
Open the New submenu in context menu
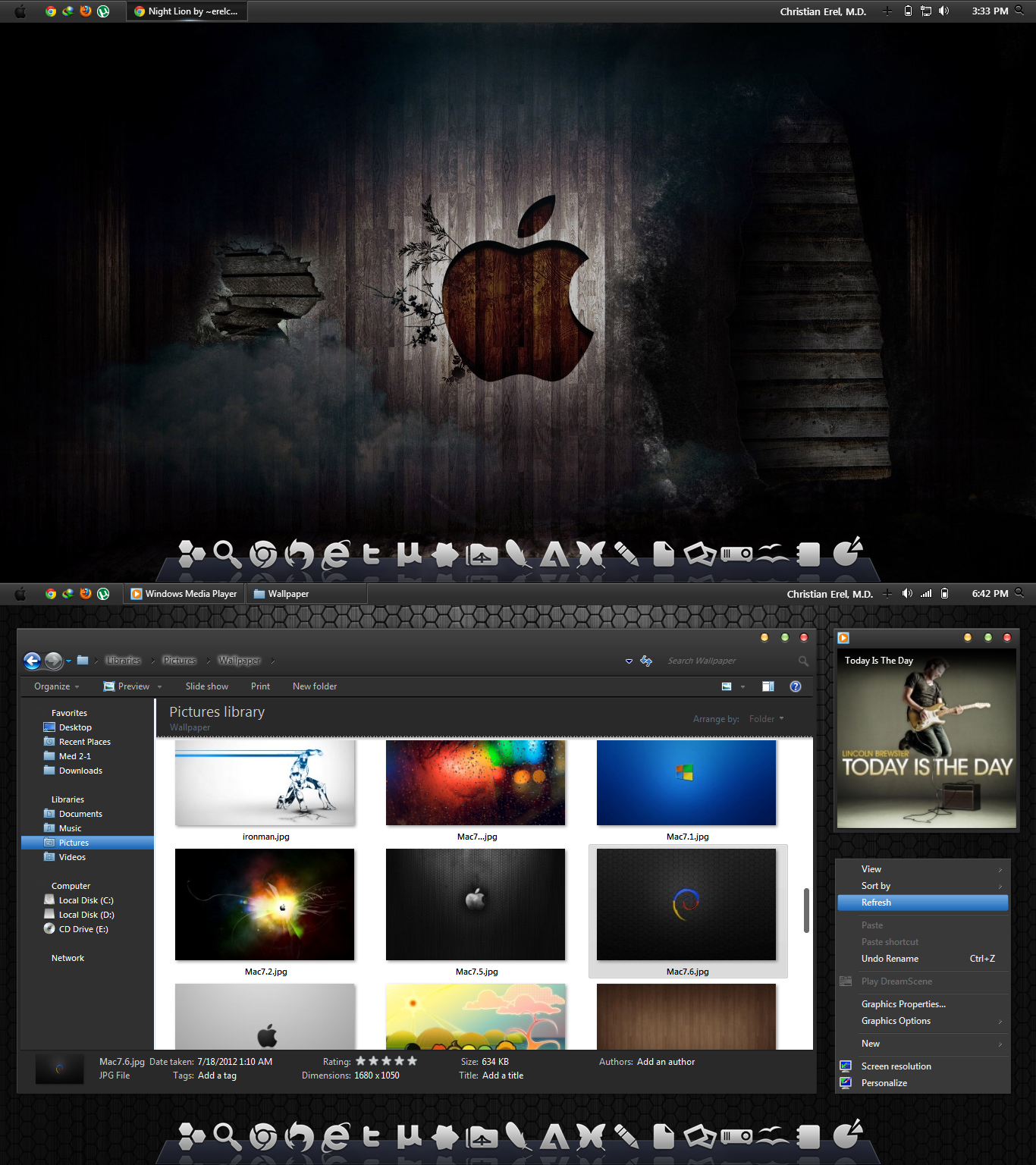[923, 1044]
